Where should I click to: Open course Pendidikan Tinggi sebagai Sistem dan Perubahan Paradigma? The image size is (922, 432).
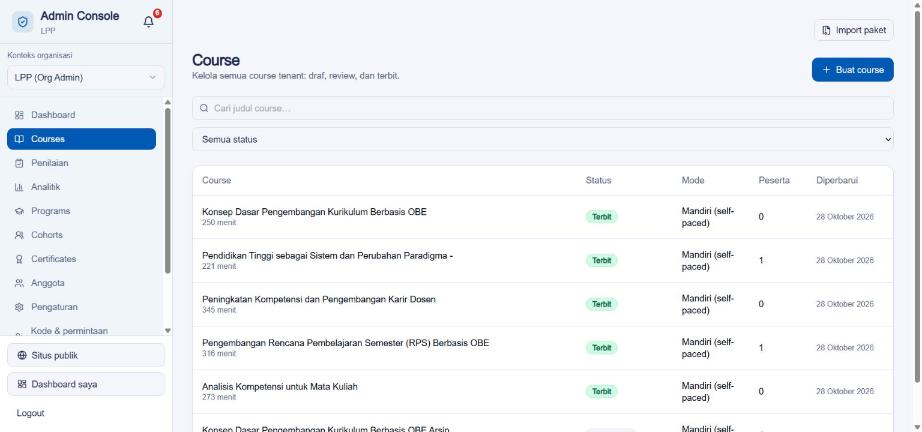coord(327,256)
